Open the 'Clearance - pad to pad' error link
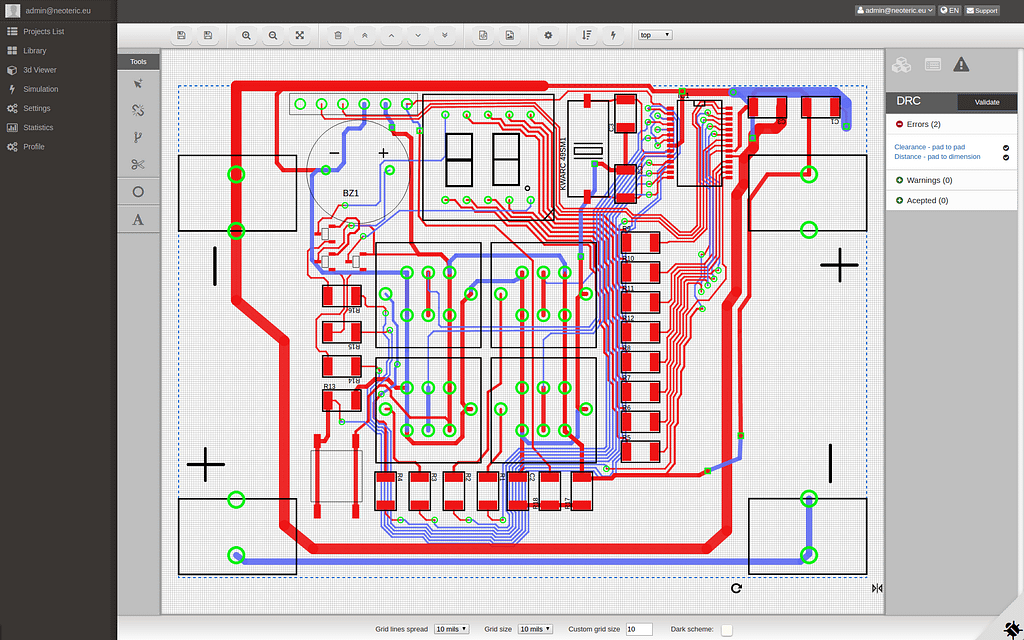Viewport: 1024px width, 640px height. [928, 146]
